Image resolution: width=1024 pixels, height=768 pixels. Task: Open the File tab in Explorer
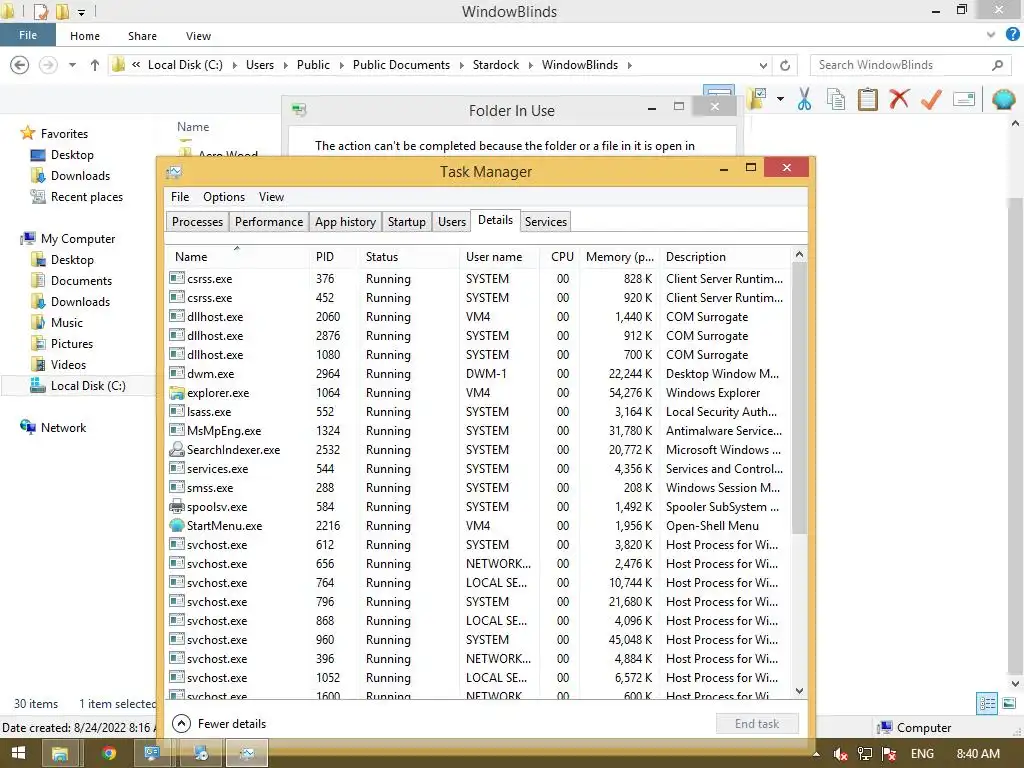point(27,35)
